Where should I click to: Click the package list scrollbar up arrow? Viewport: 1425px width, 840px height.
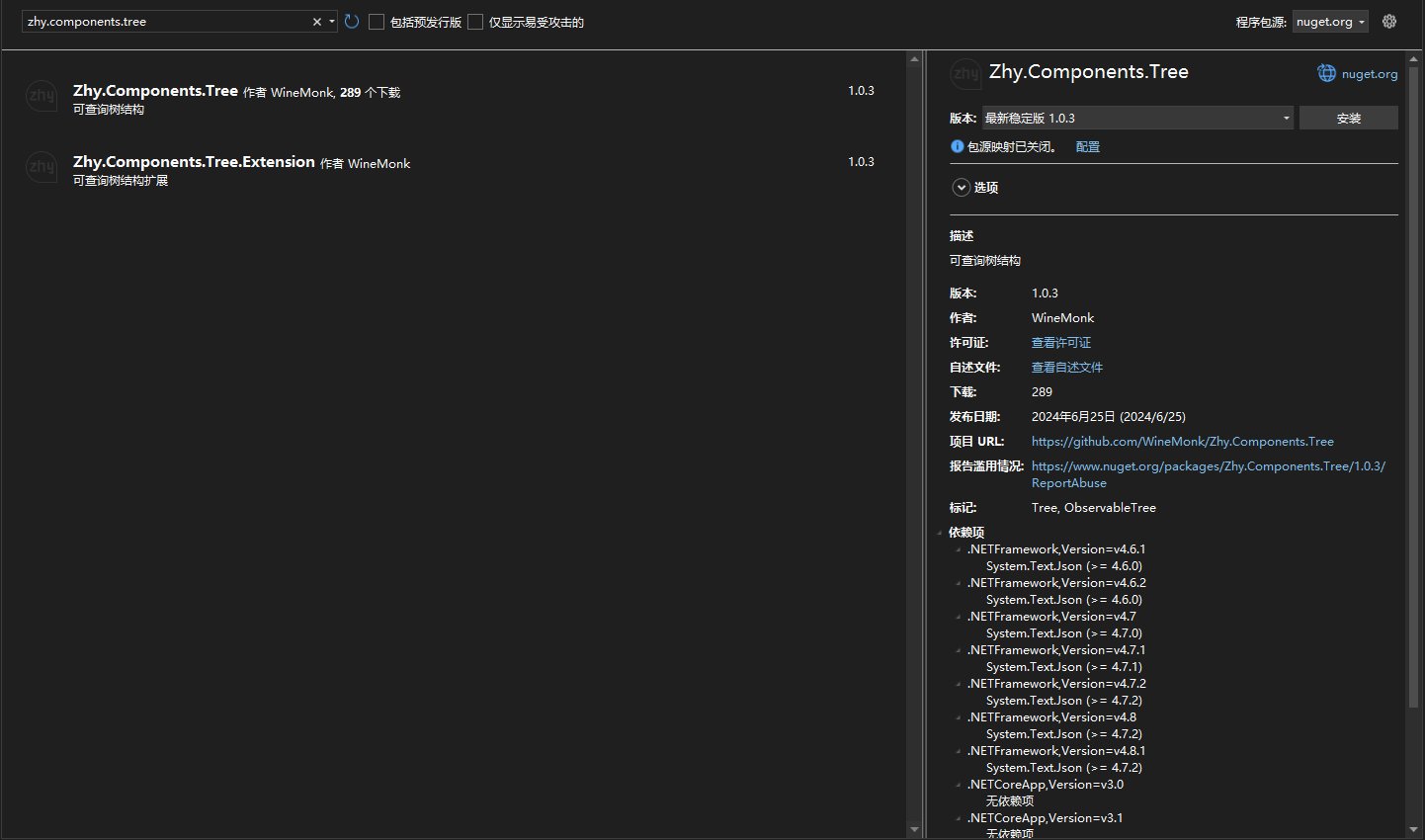click(x=914, y=59)
